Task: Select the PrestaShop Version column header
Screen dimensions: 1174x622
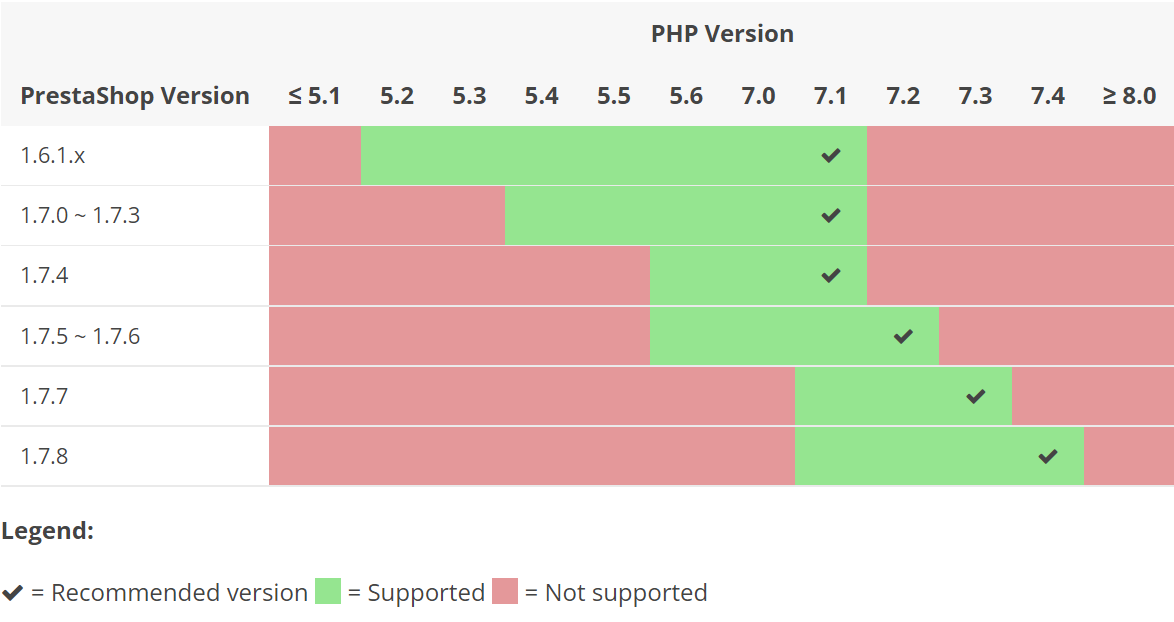Action: click(x=135, y=96)
